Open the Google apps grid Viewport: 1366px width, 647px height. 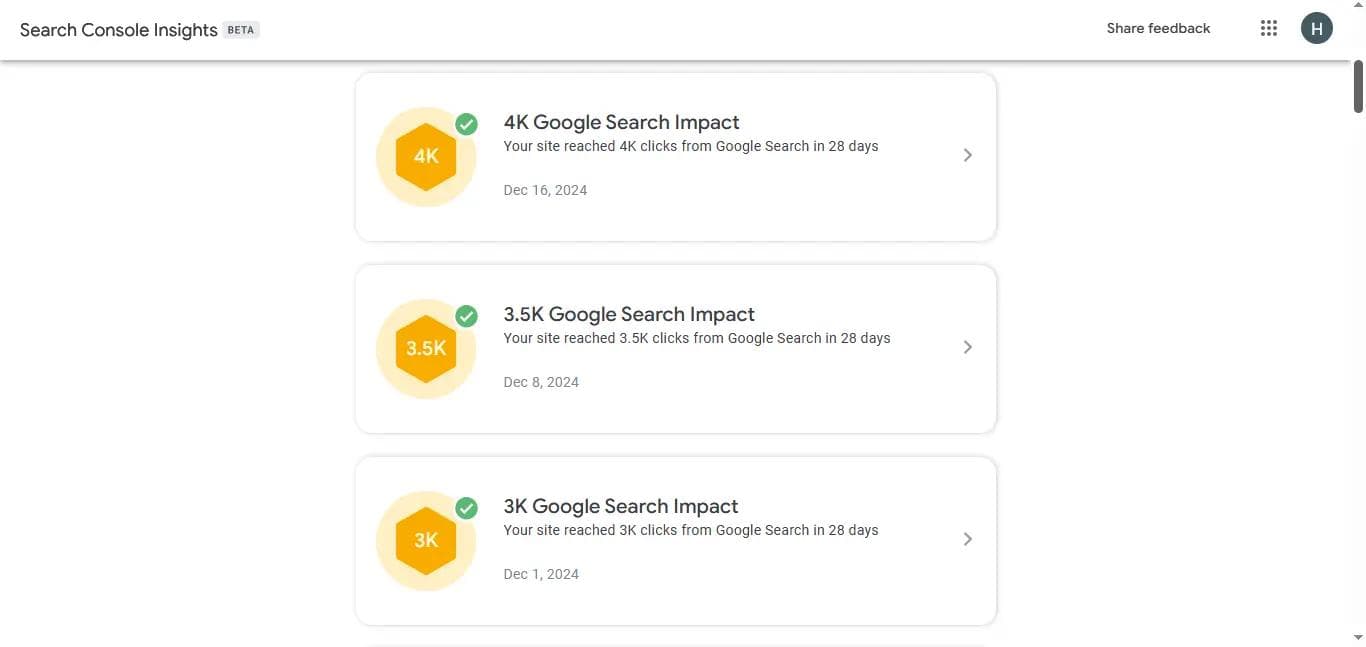[x=1268, y=27]
